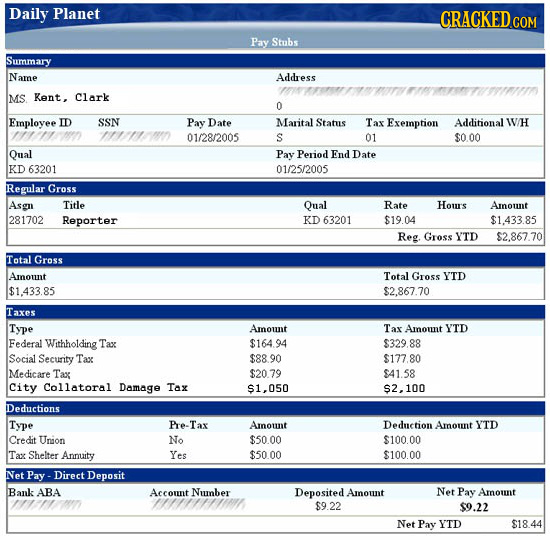Click the Additional W/H value $0.00

pyautogui.click(x=467, y=138)
